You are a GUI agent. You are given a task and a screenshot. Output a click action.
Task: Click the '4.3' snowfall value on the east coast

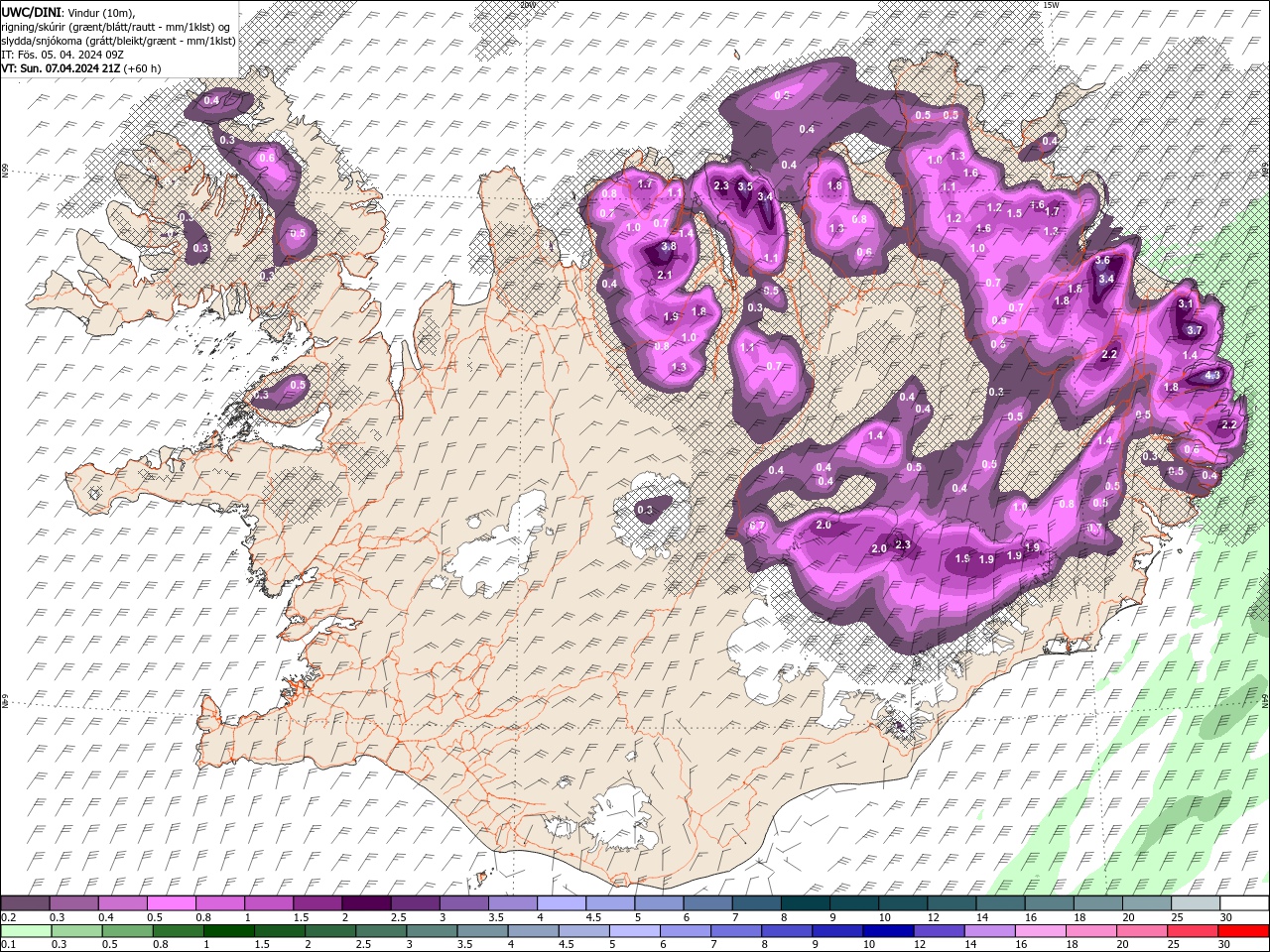coord(1212,376)
